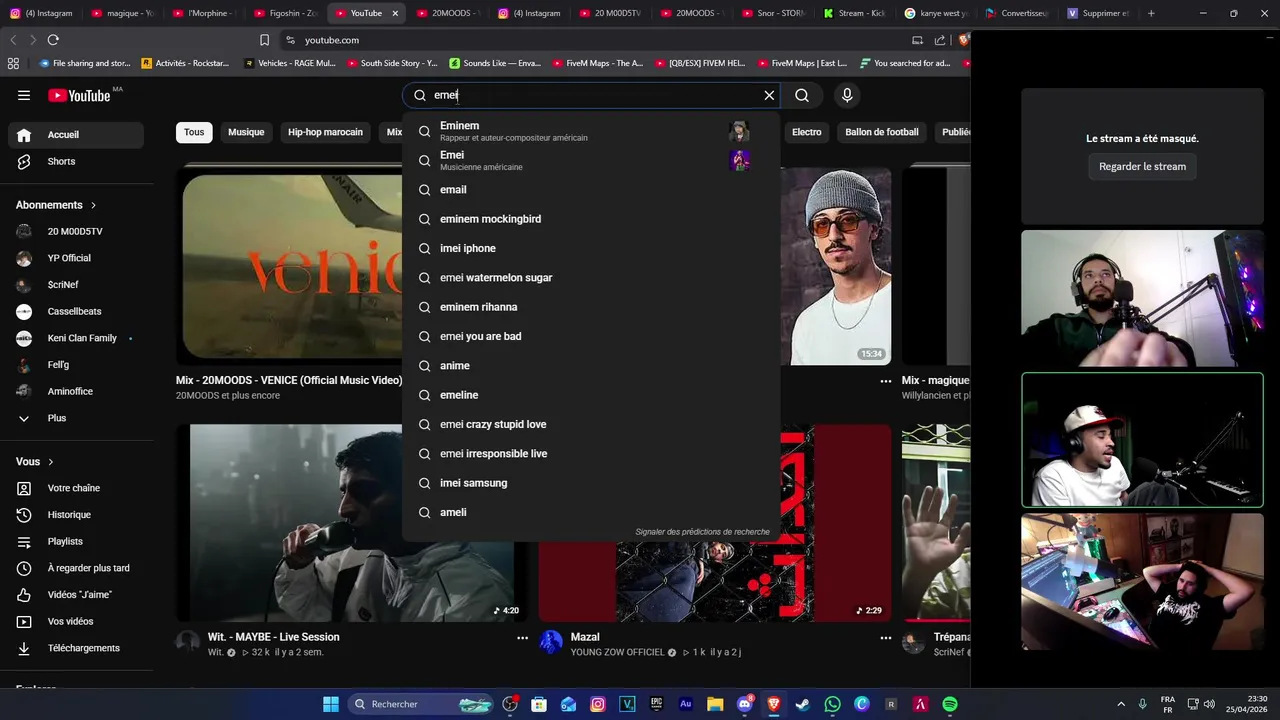Expand the 'Vous' section chevron
This screenshot has height=720, width=1280.
pos(51,462)
